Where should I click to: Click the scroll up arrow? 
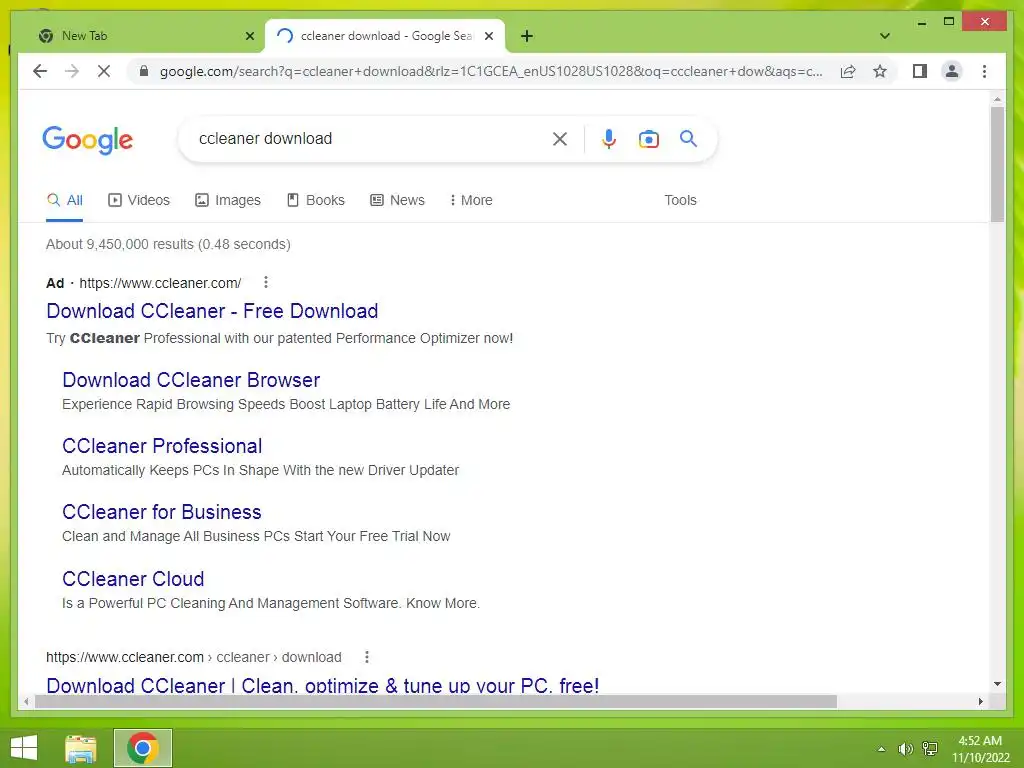click(997, 99)
